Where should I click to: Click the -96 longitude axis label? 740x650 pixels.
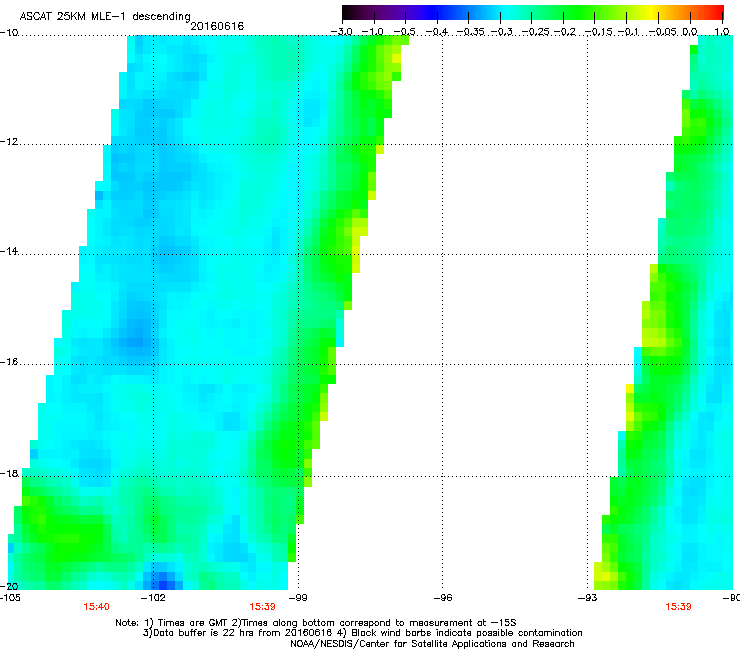coord(443,598)
